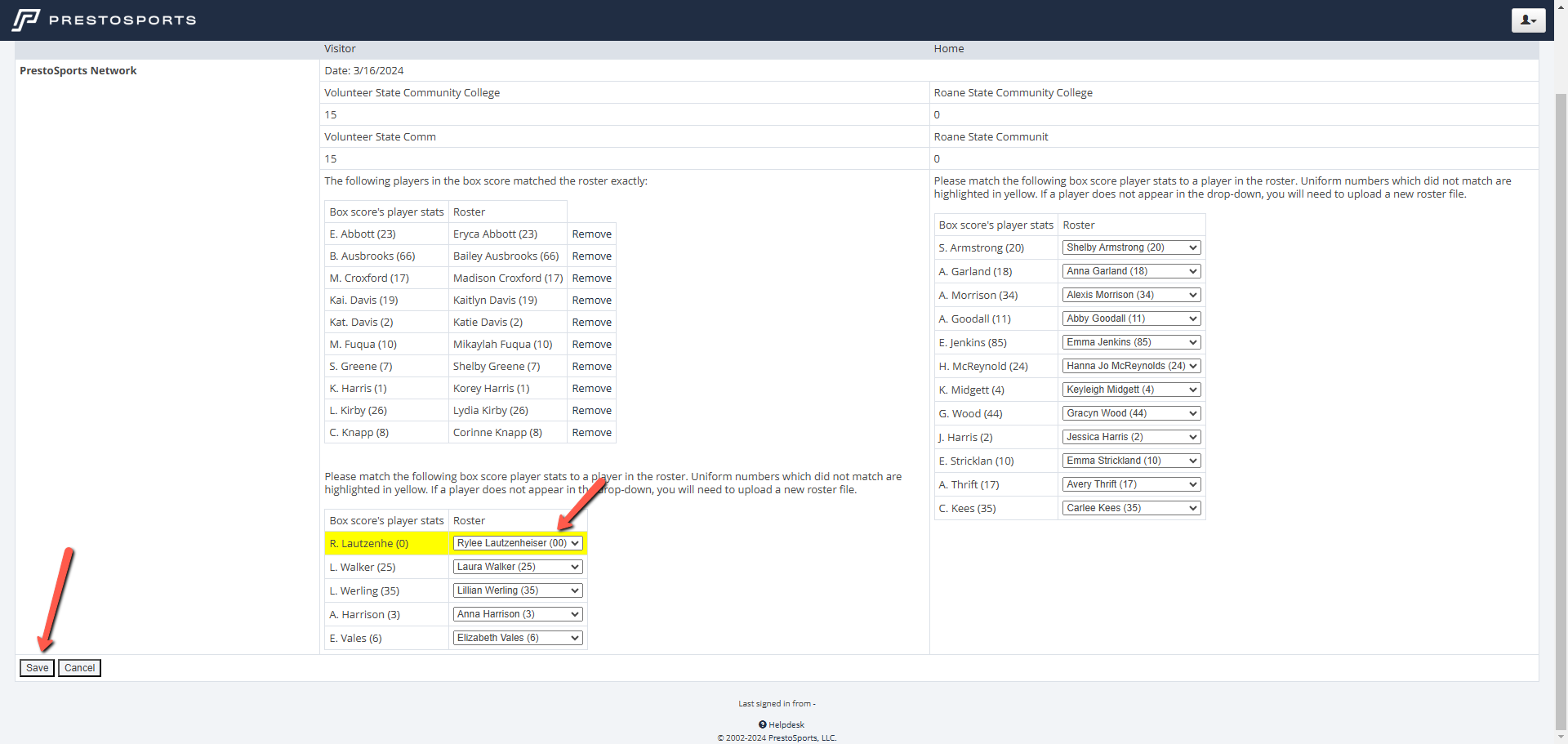Open the Gracyn Wood (44) roster dropdown
Screen dimensions: 1568x744
click(1131, 413)
